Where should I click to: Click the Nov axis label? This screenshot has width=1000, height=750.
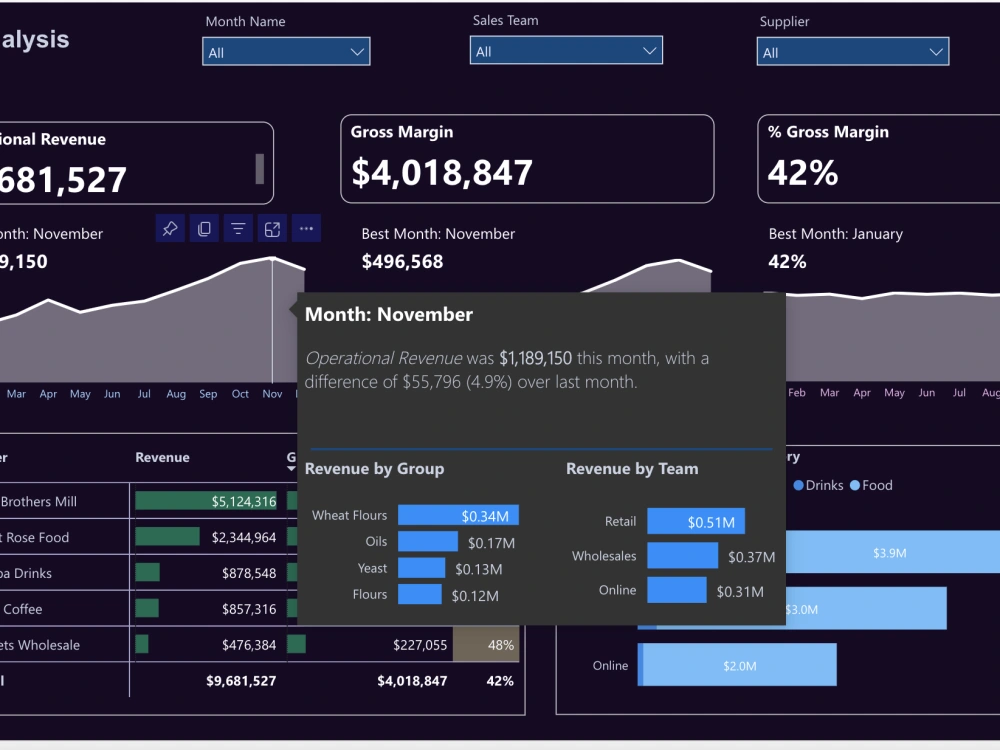272,393
